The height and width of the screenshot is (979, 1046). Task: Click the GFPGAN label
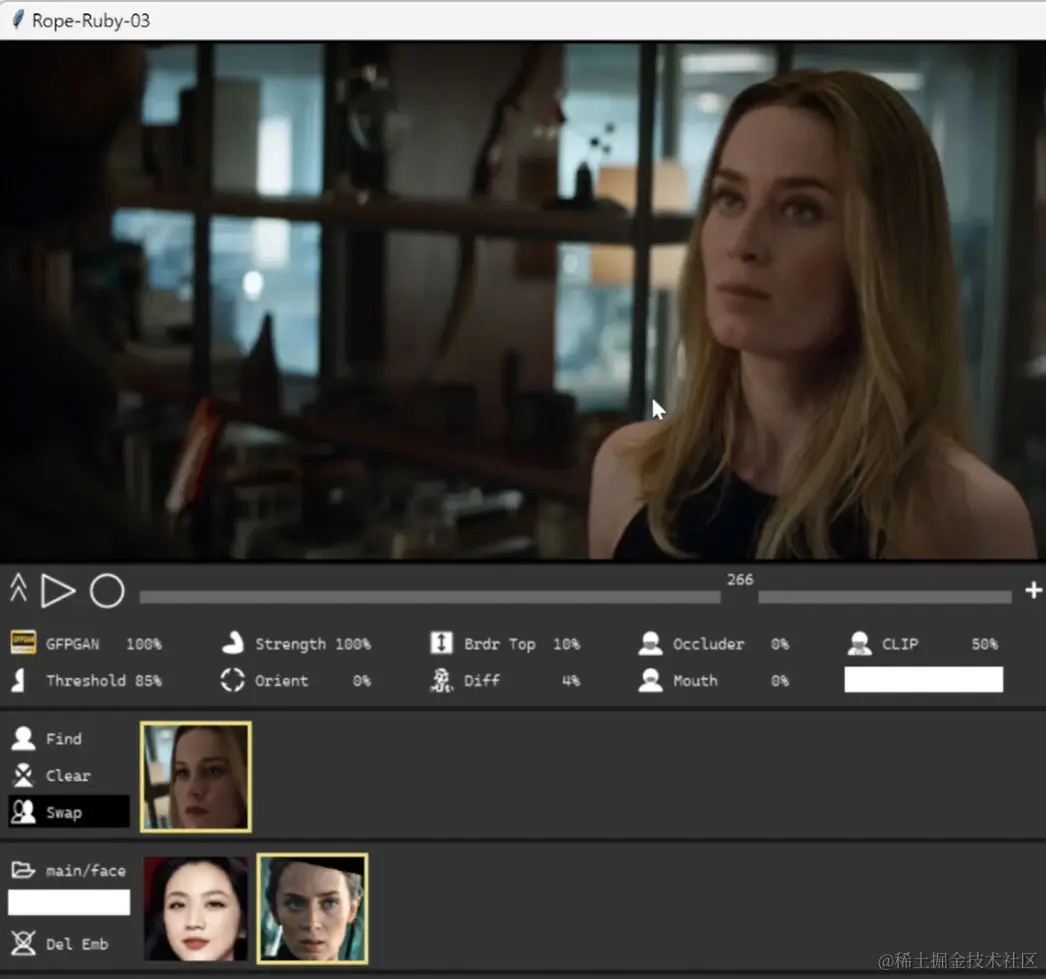[72, 644]
